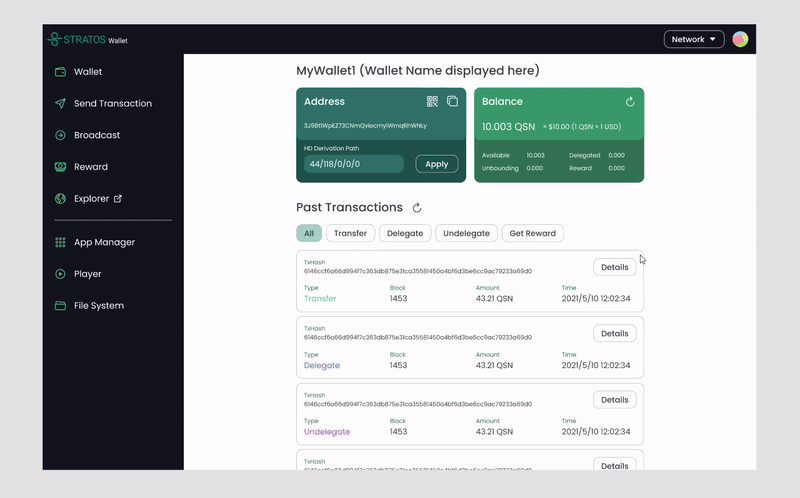800x498 pixels.
Task: Show the address QR code
Action: click(x=432, y=101)
